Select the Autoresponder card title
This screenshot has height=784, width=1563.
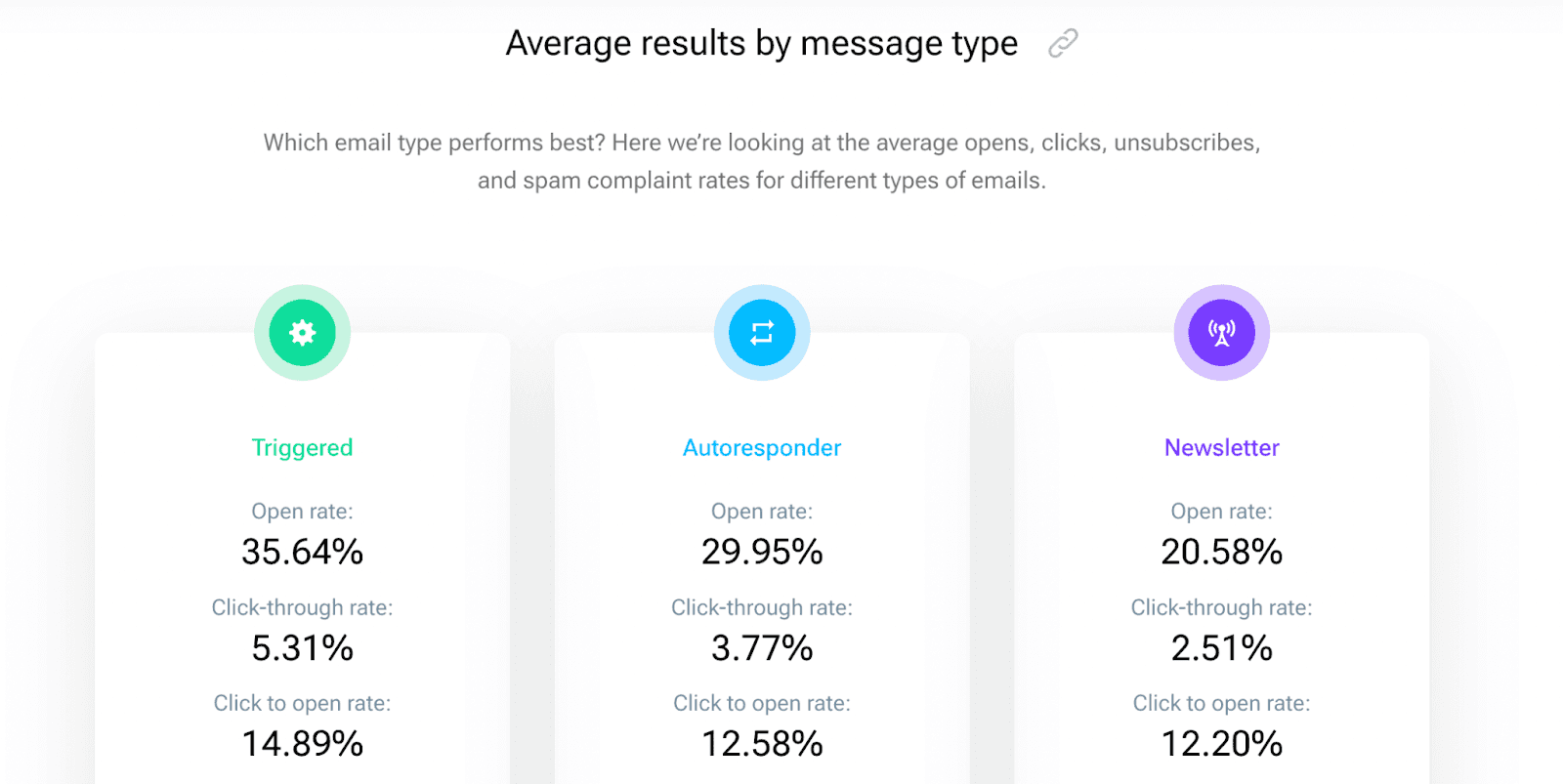click(762, 447)
